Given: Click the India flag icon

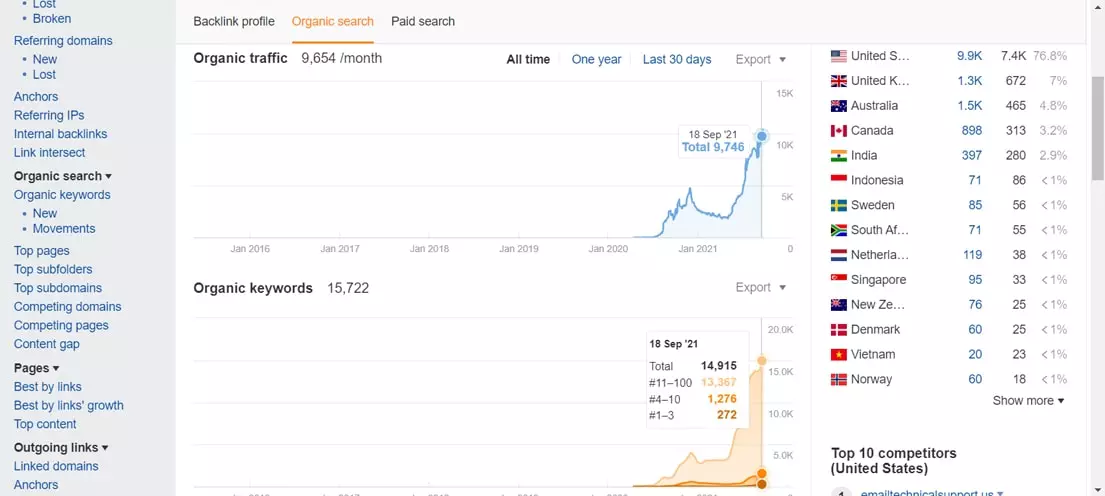Looking at the screenshot, I should pos(838,156).
